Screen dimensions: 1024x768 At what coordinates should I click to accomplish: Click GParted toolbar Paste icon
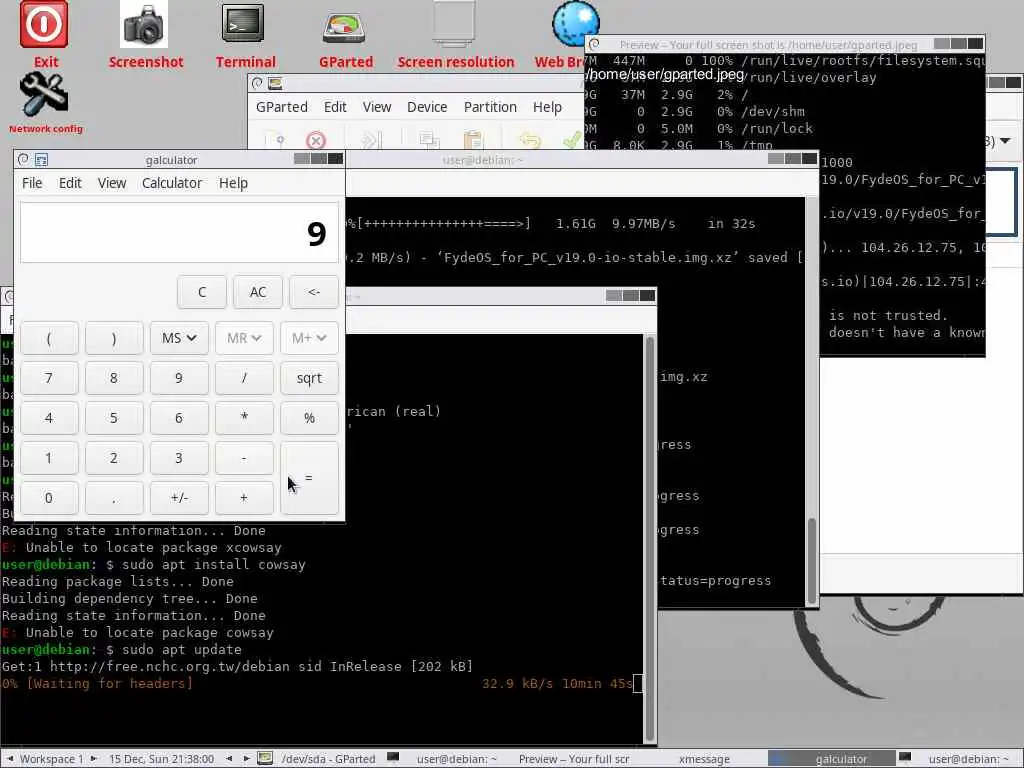tap(472, 140)
